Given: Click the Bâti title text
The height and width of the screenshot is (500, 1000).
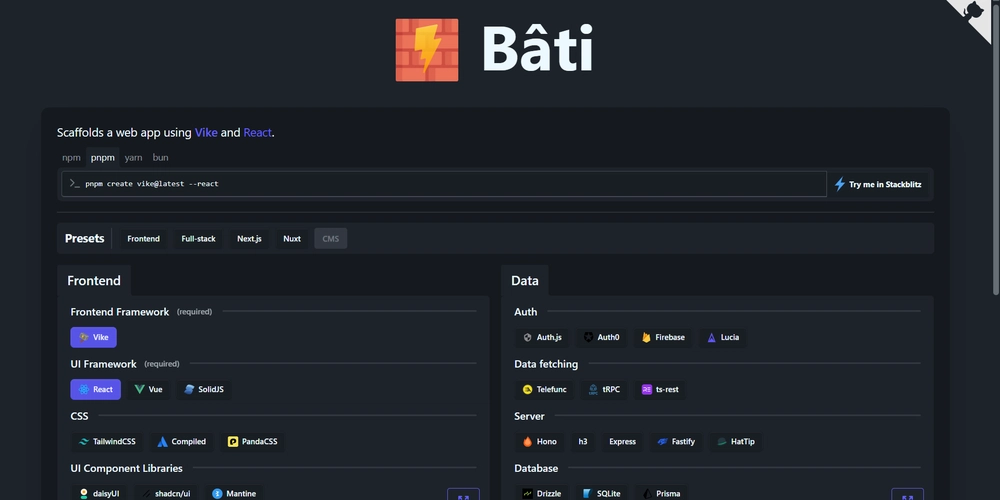Looking at the screenshot, I should coord(538,48).
